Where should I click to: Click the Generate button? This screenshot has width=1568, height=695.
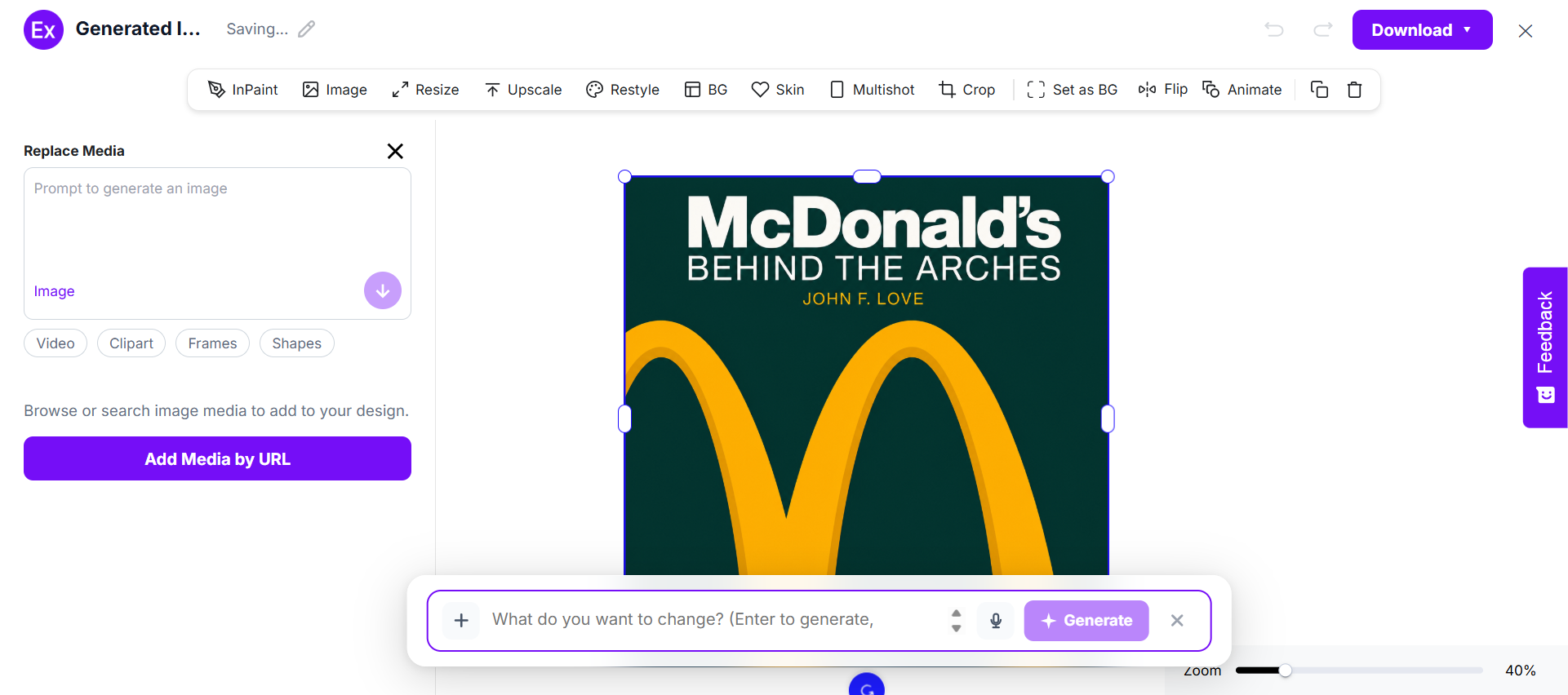coord(1086,621)
